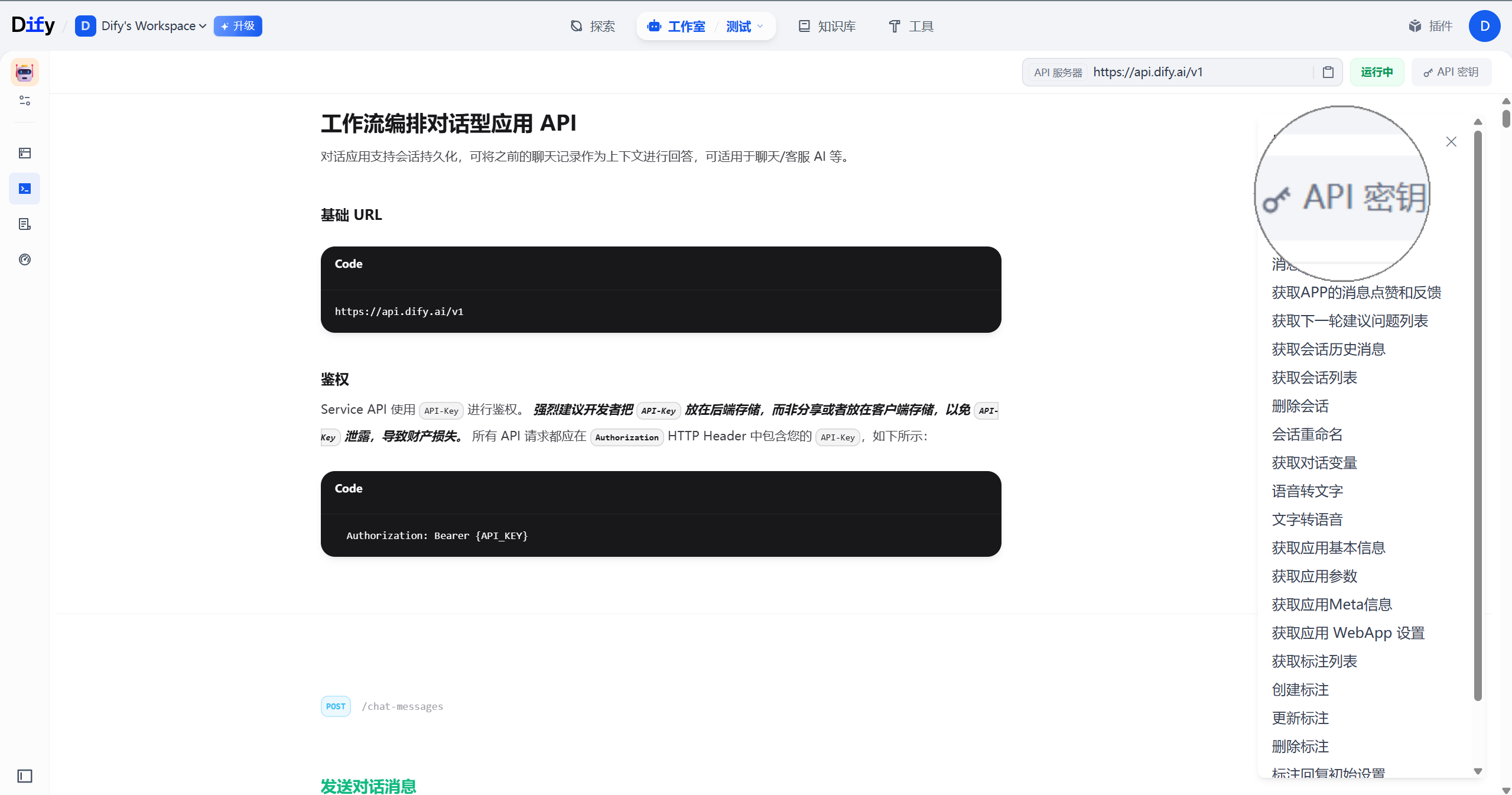This screenshot has height=795, width=1512.
Task: Jump to 获取APP的消息点赞和反馈
Action: 1356,293
